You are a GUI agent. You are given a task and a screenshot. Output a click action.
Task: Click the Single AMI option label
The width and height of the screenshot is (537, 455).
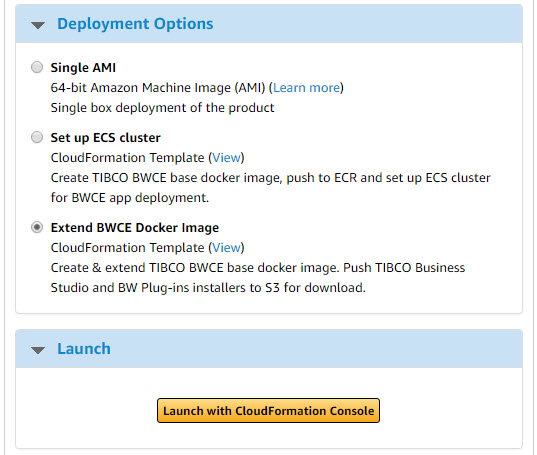tap(83, 67)
